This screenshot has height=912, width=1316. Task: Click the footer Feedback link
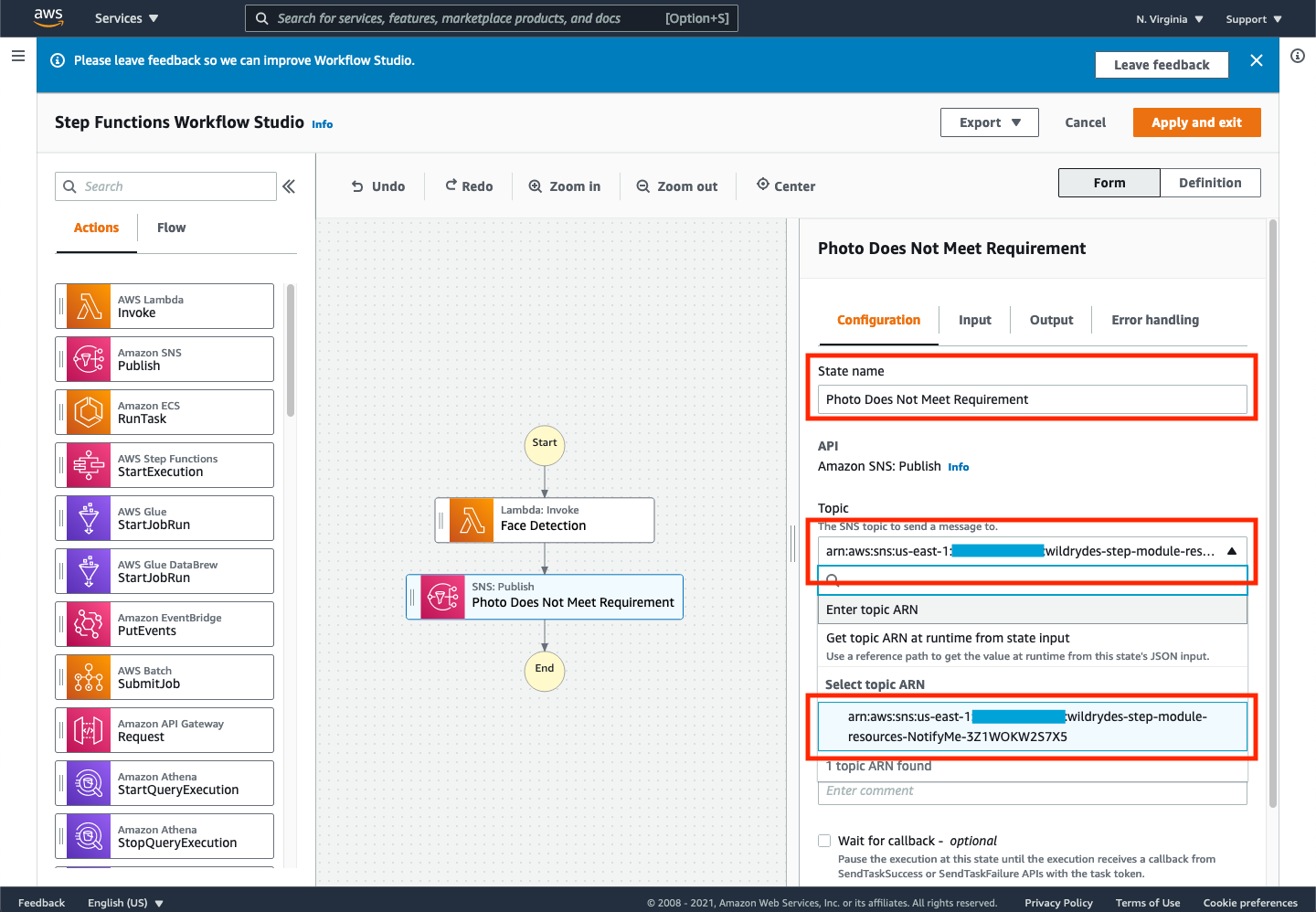41,903
